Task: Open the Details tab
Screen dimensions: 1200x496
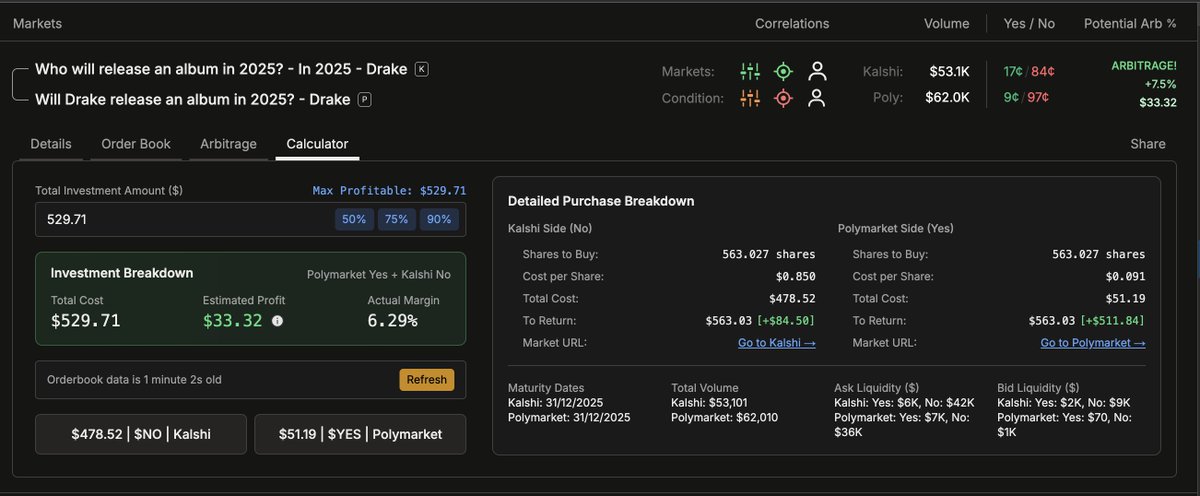Action: pyautogui.click(x=51, y=144)
